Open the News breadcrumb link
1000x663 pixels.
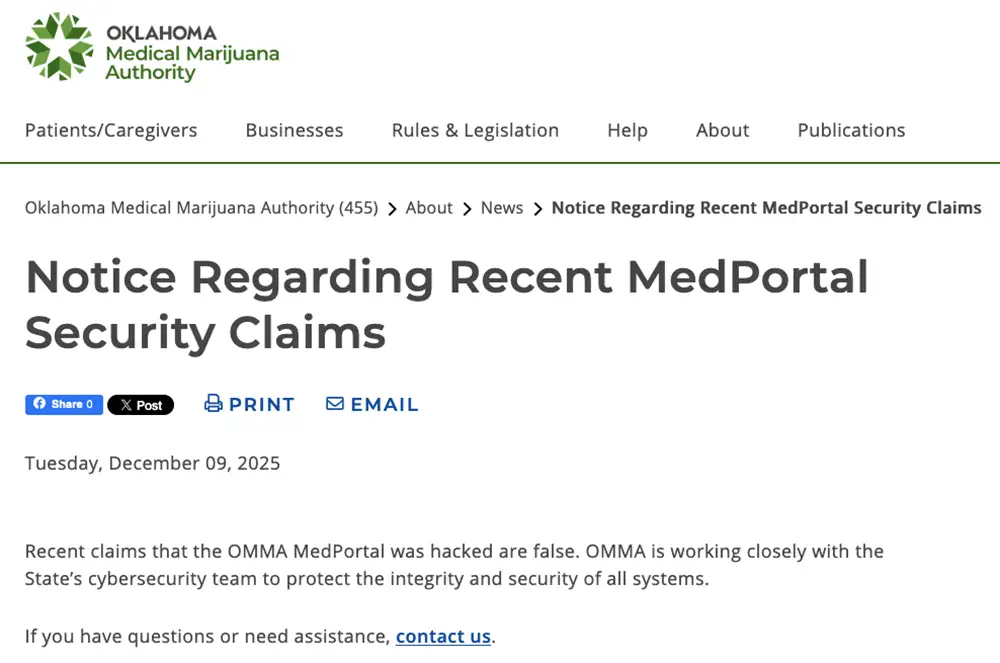[502, 208]
